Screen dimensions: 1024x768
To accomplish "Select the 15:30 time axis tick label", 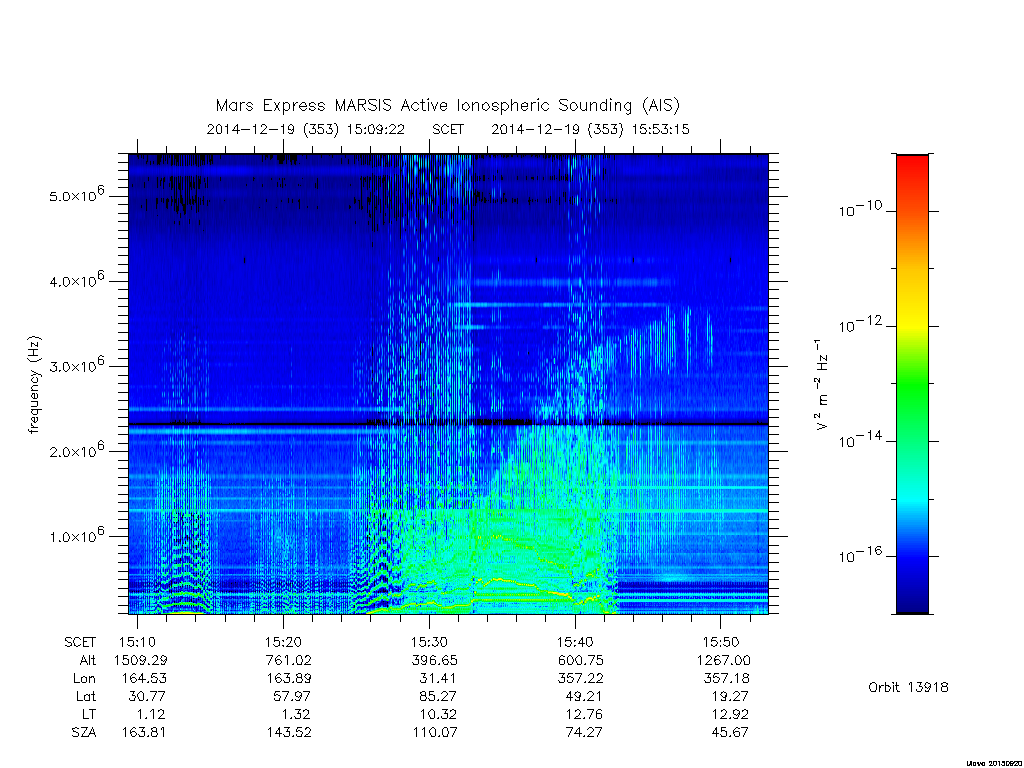I will point(429,642).
